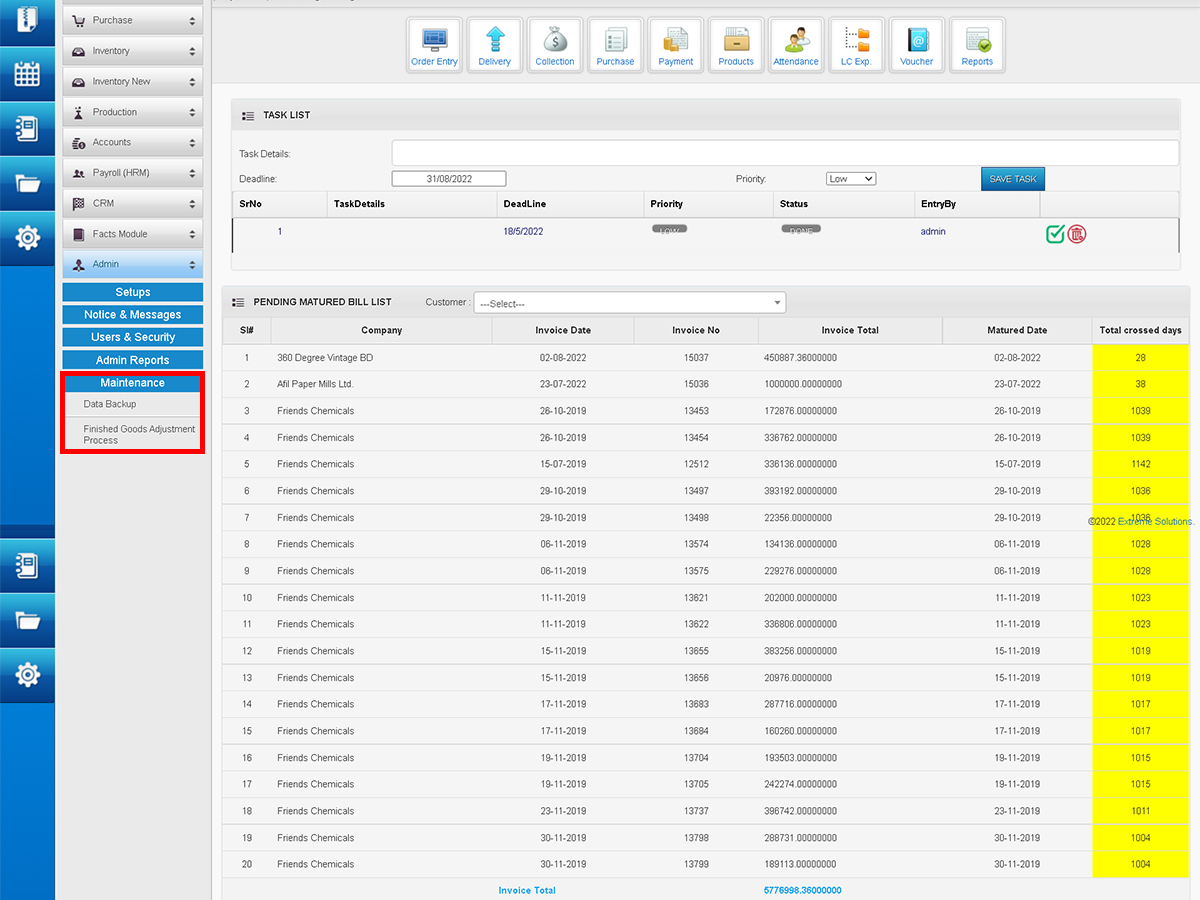Open the Order Entry shortcut icon

pos(434,45)
